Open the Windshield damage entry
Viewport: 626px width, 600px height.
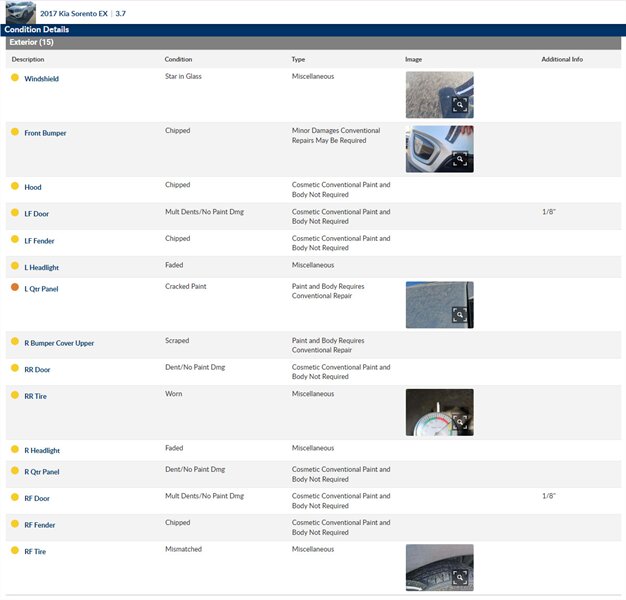41,79
